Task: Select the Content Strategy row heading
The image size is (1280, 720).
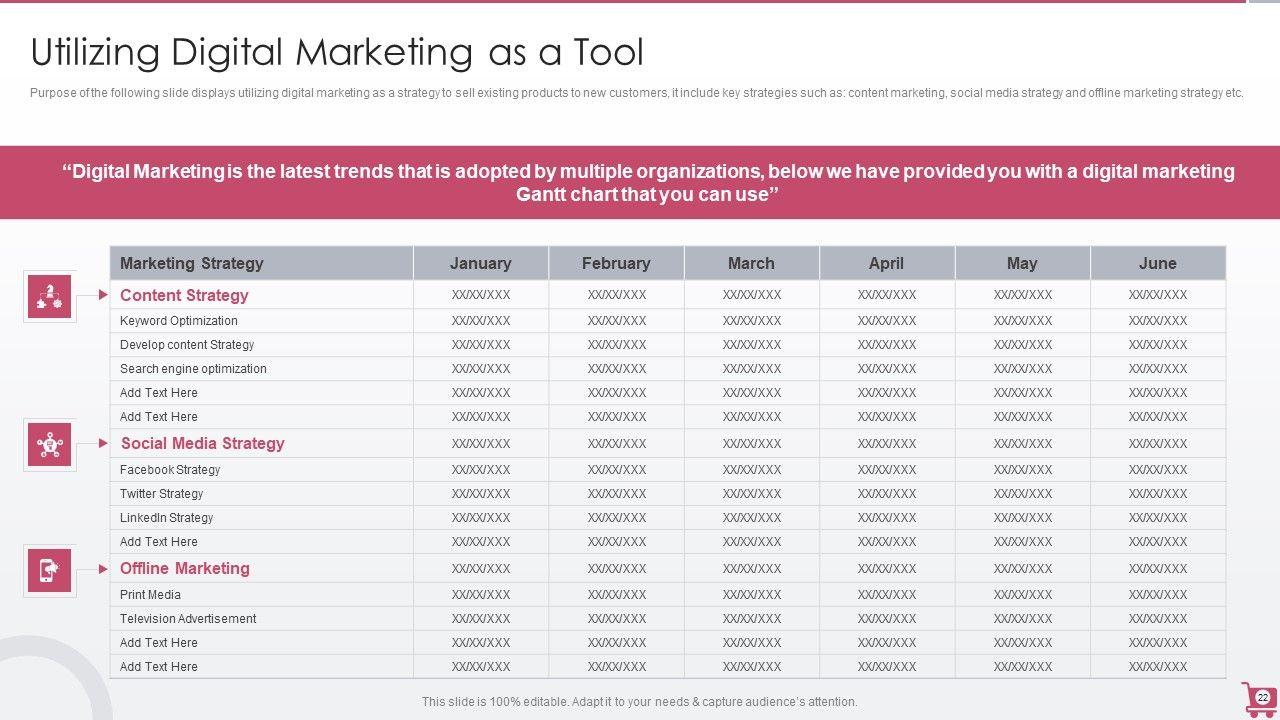Action: 184,295
